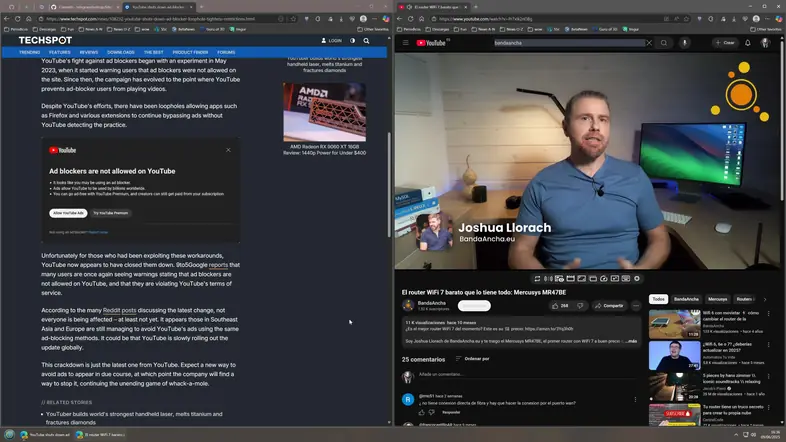Open BandaAncha channel page
786x442 pixels.
pyautogui.click(x=432, y=303)
